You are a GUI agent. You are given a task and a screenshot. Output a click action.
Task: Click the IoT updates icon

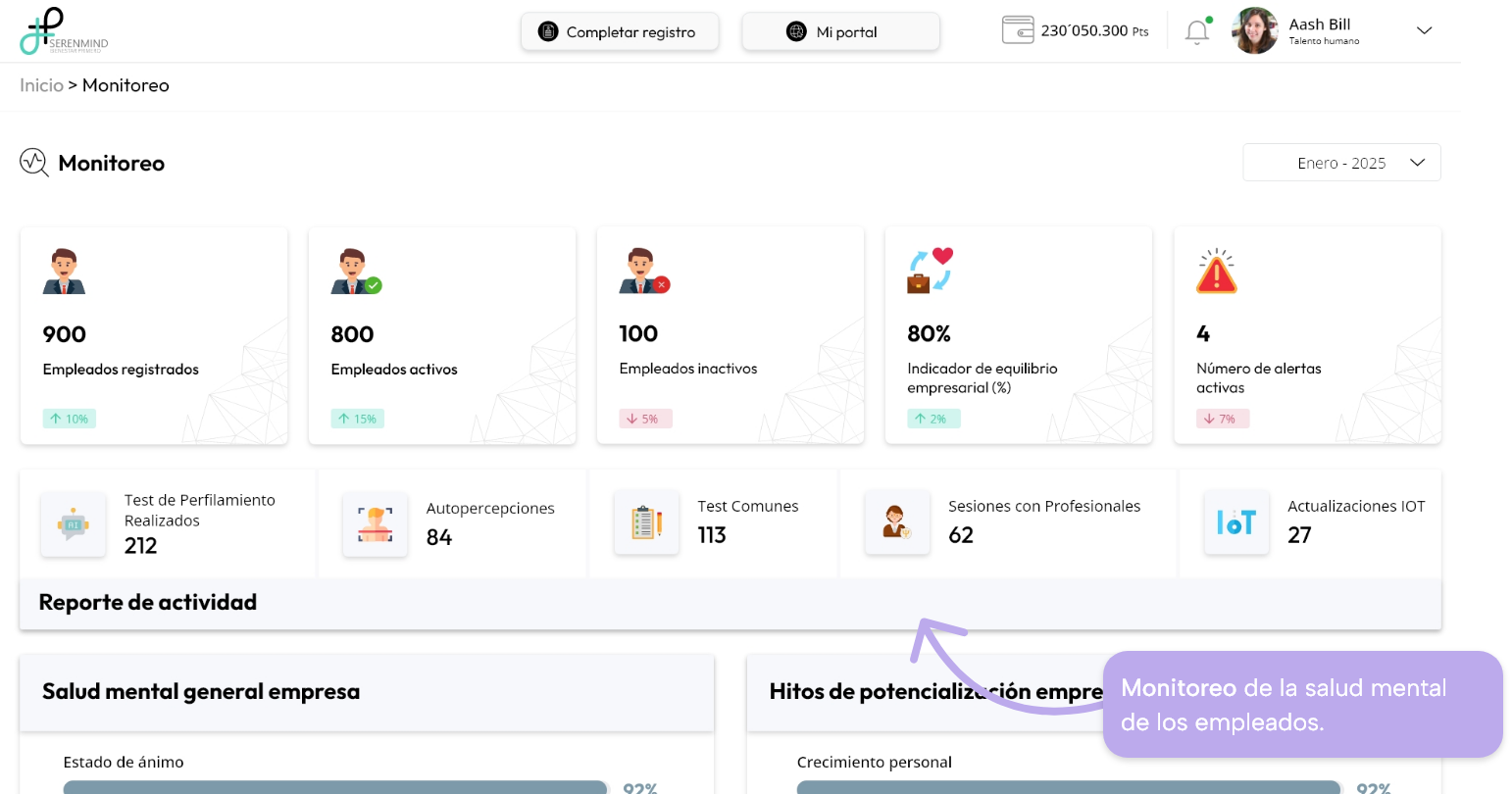[1235, 523]
